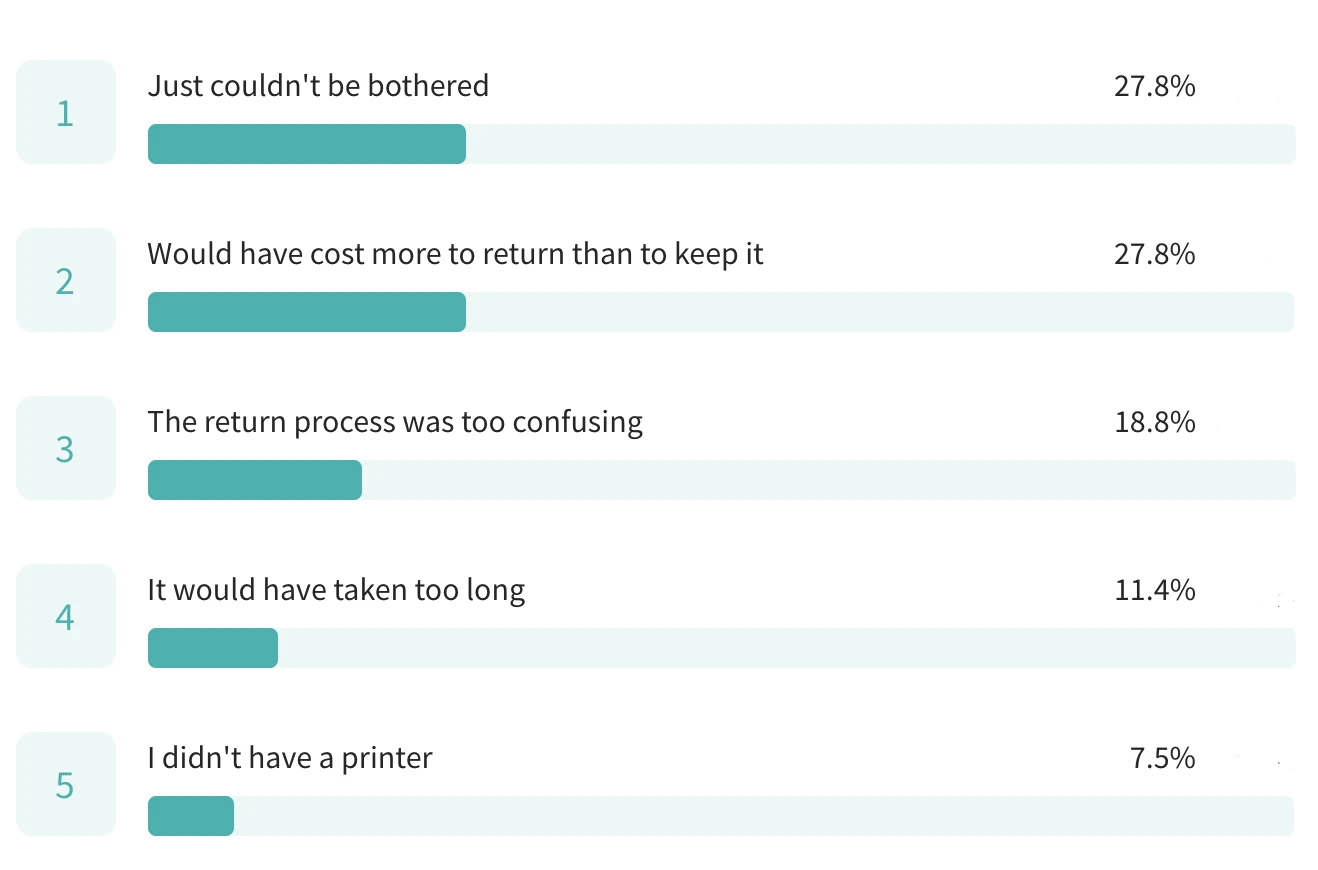Click "The return process was too confusing"
Image resolution: width=1318 pixels, height=870 pixels.
click(395, 422)
